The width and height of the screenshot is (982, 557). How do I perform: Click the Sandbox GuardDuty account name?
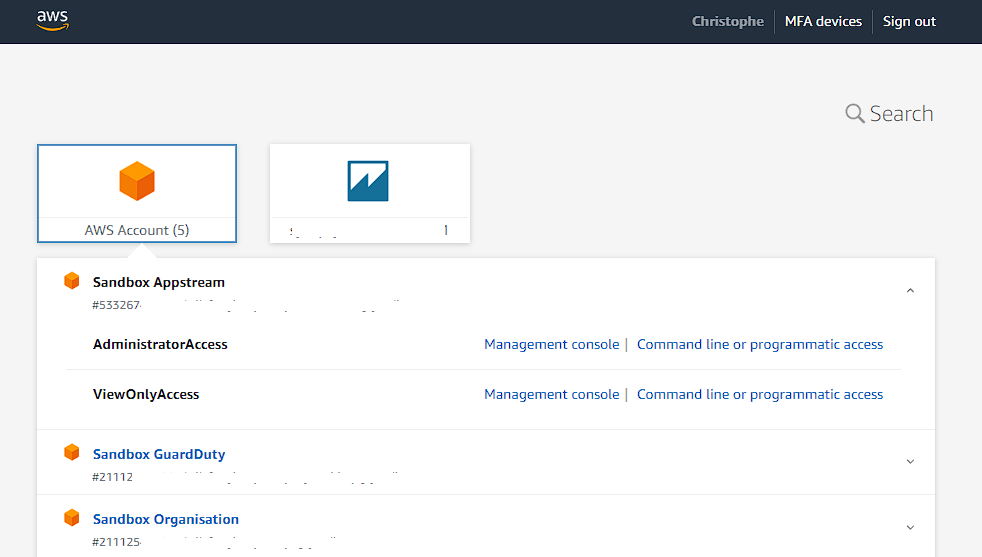159,454
